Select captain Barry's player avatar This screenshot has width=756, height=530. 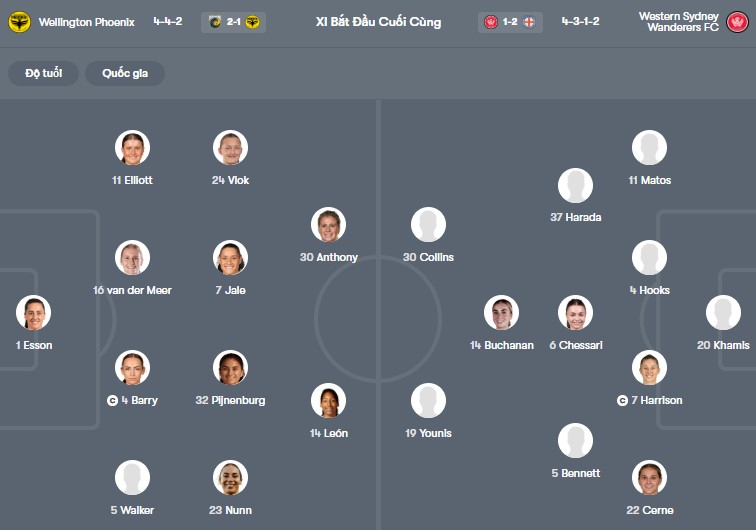[x=132, y=368]
